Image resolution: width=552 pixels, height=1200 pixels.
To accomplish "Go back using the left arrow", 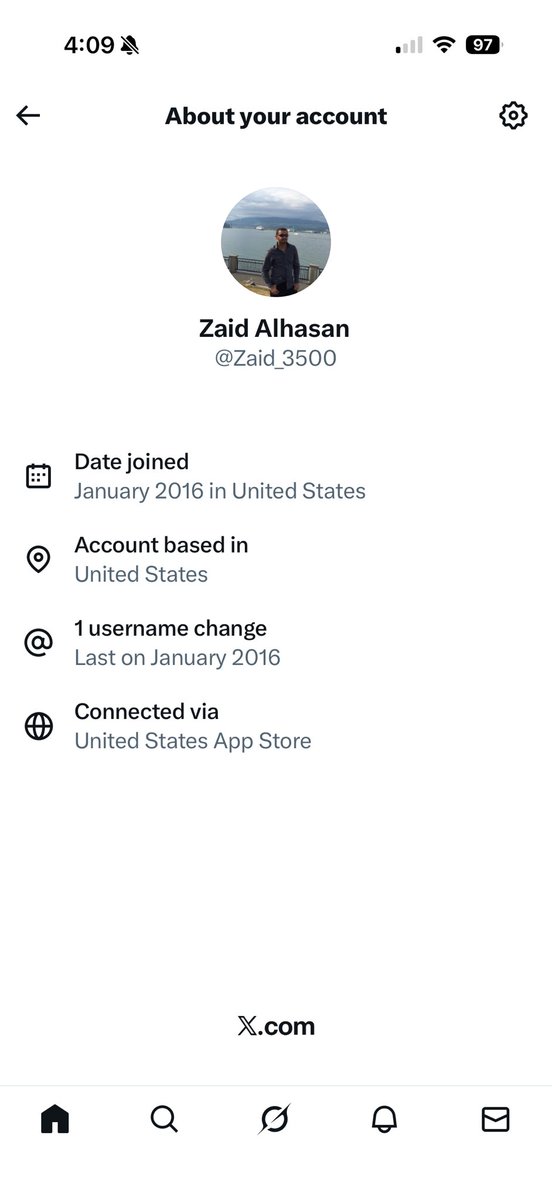I will [28, 116].
